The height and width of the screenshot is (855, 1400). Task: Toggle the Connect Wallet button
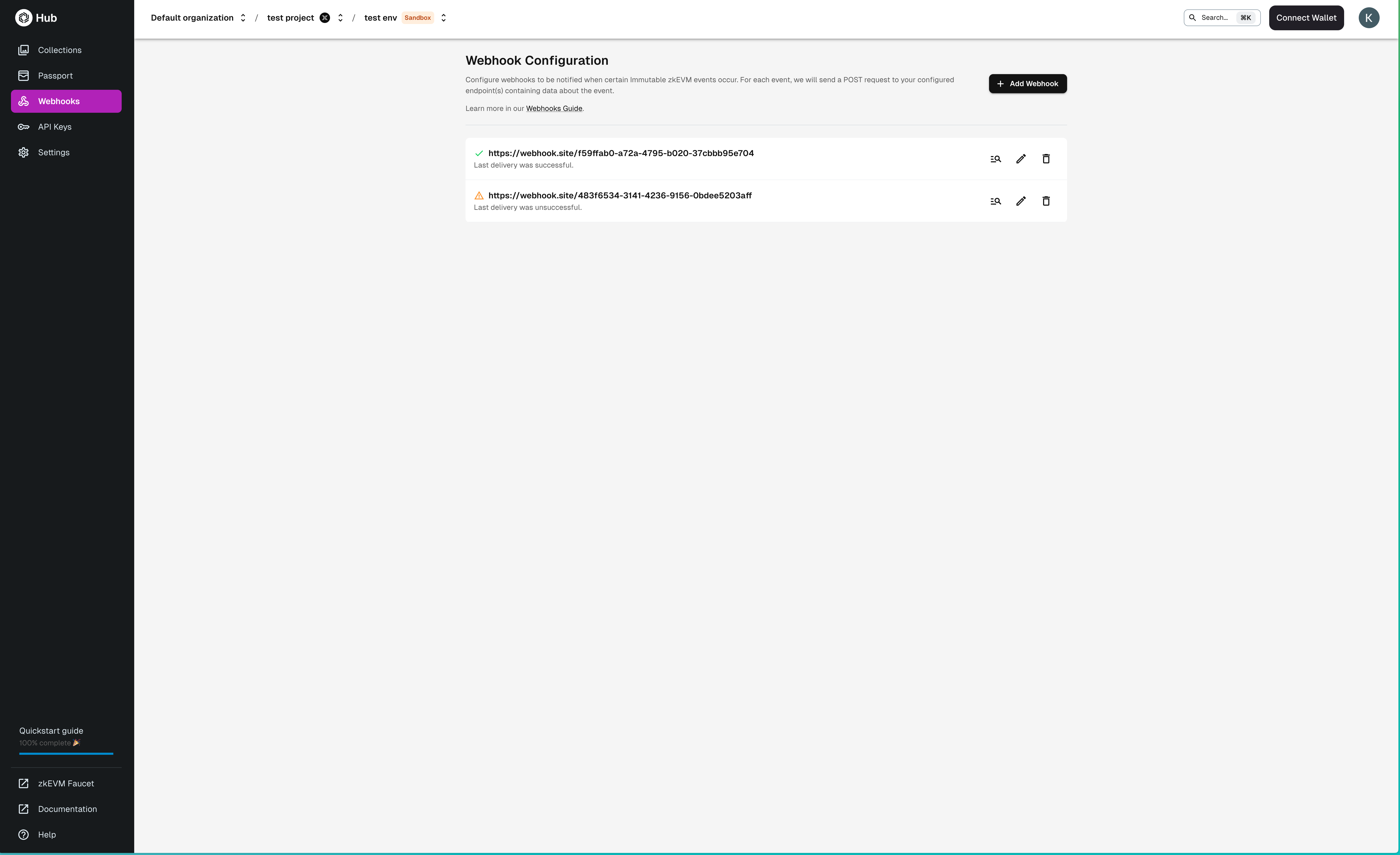[x=1306, y=17]
